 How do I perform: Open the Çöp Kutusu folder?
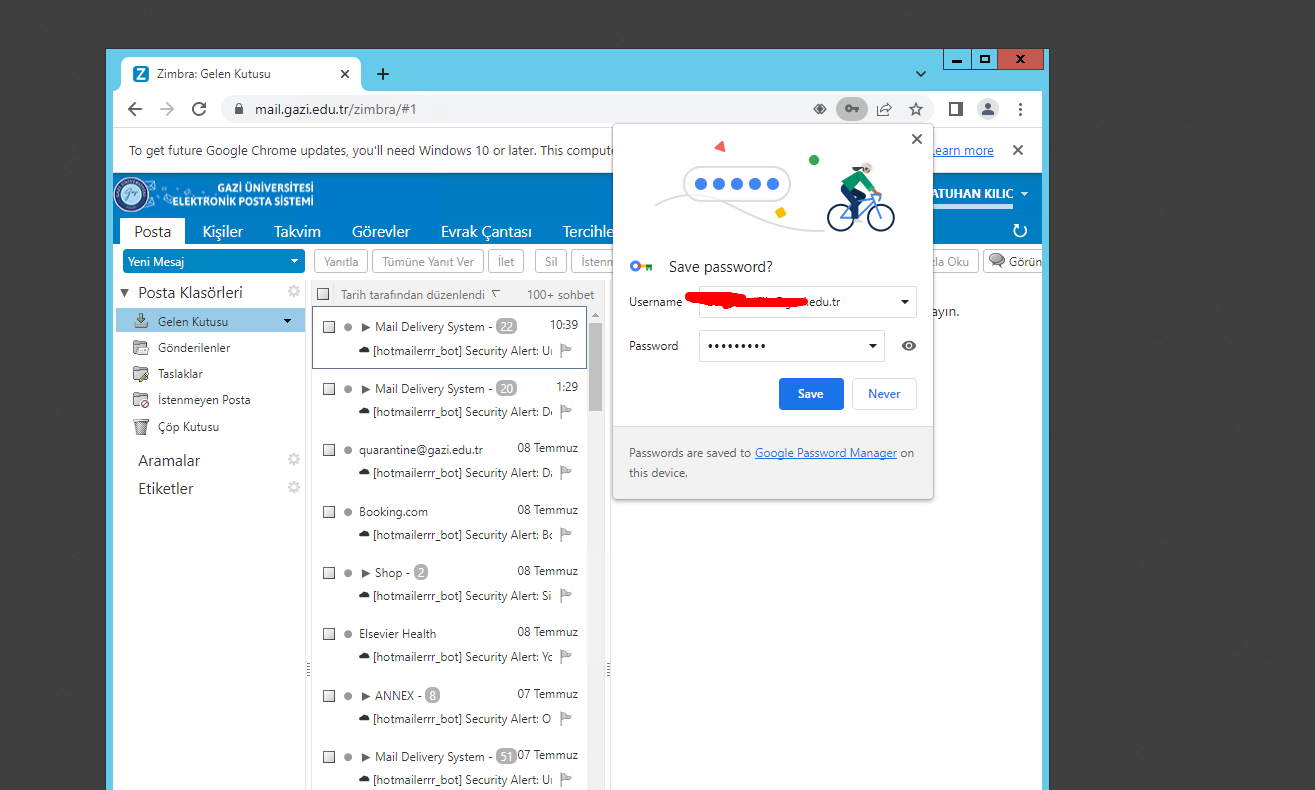188,427
